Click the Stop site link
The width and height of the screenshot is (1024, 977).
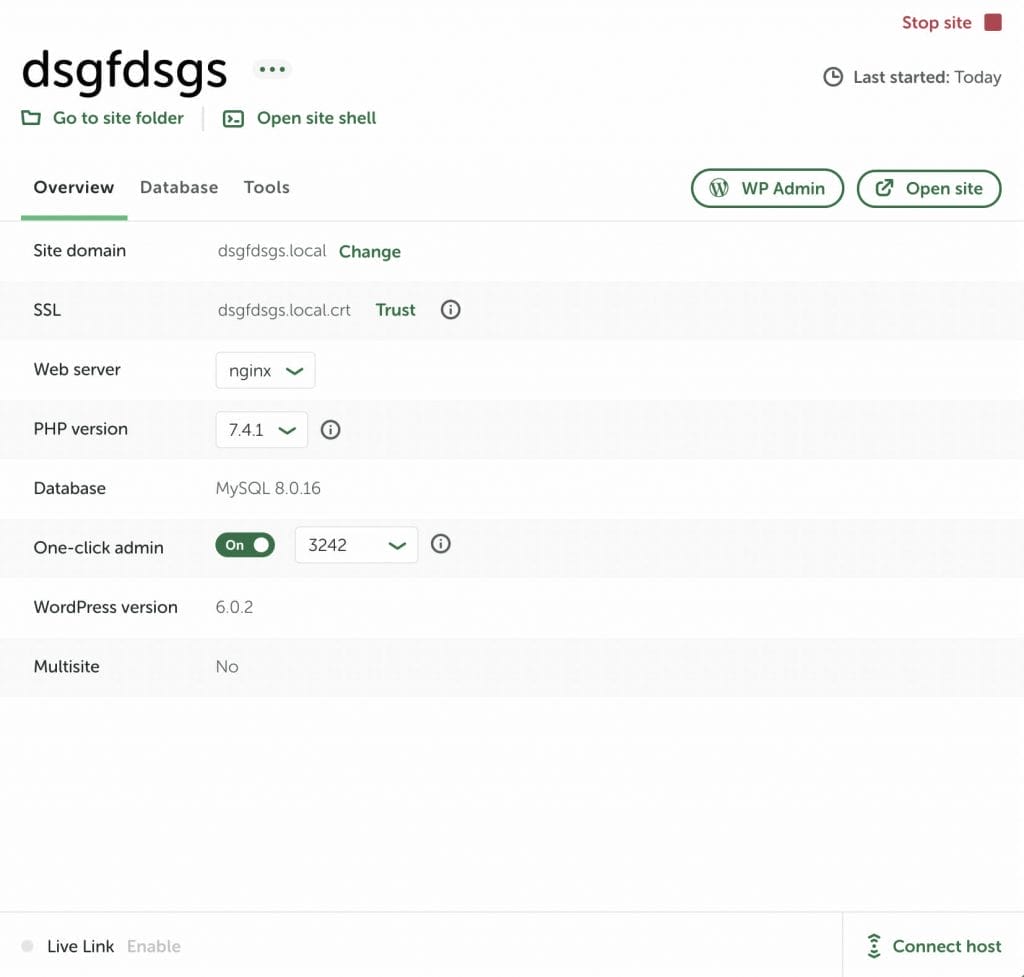(936, 23)
